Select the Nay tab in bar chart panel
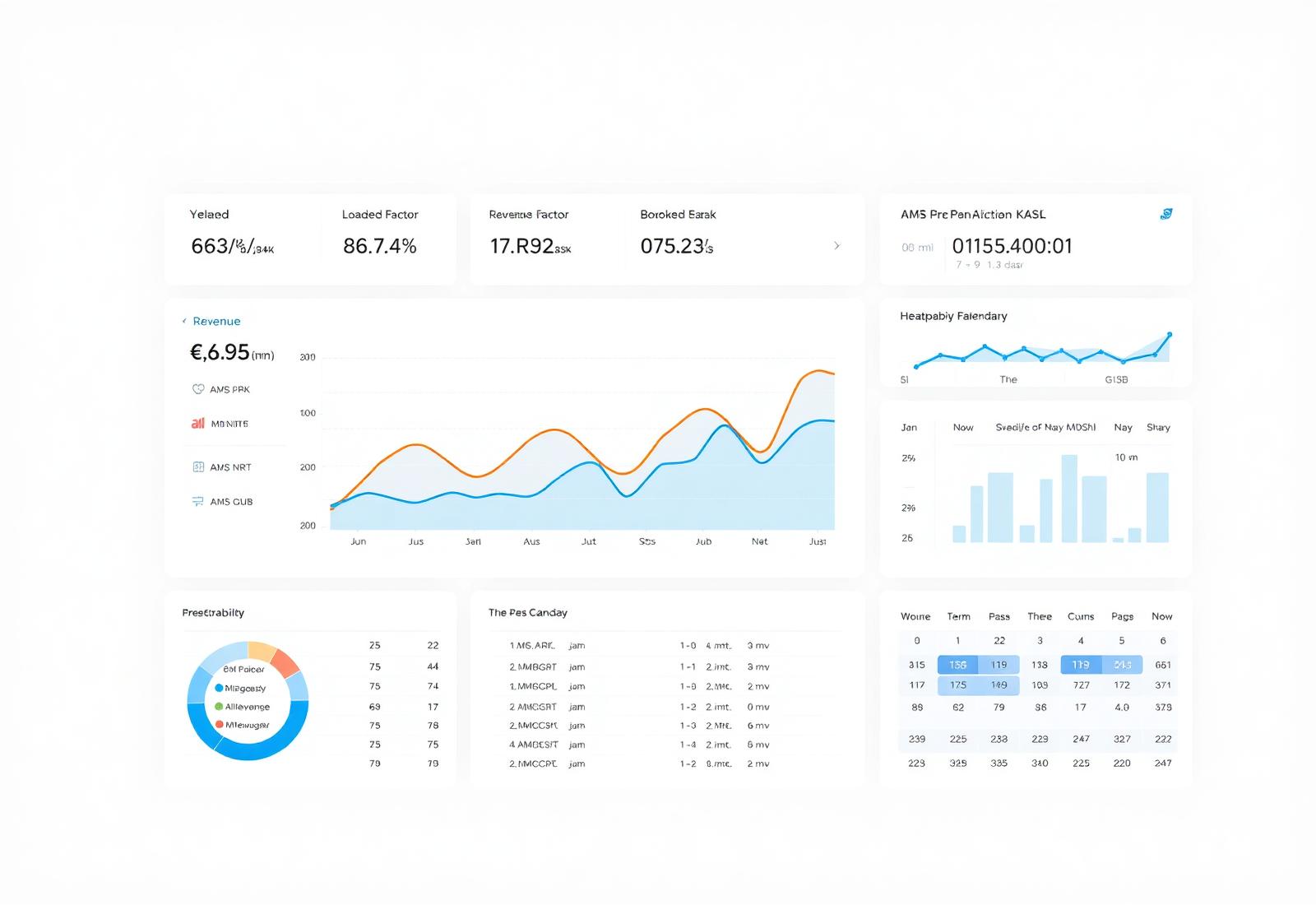 click(x=1123, y=427)
